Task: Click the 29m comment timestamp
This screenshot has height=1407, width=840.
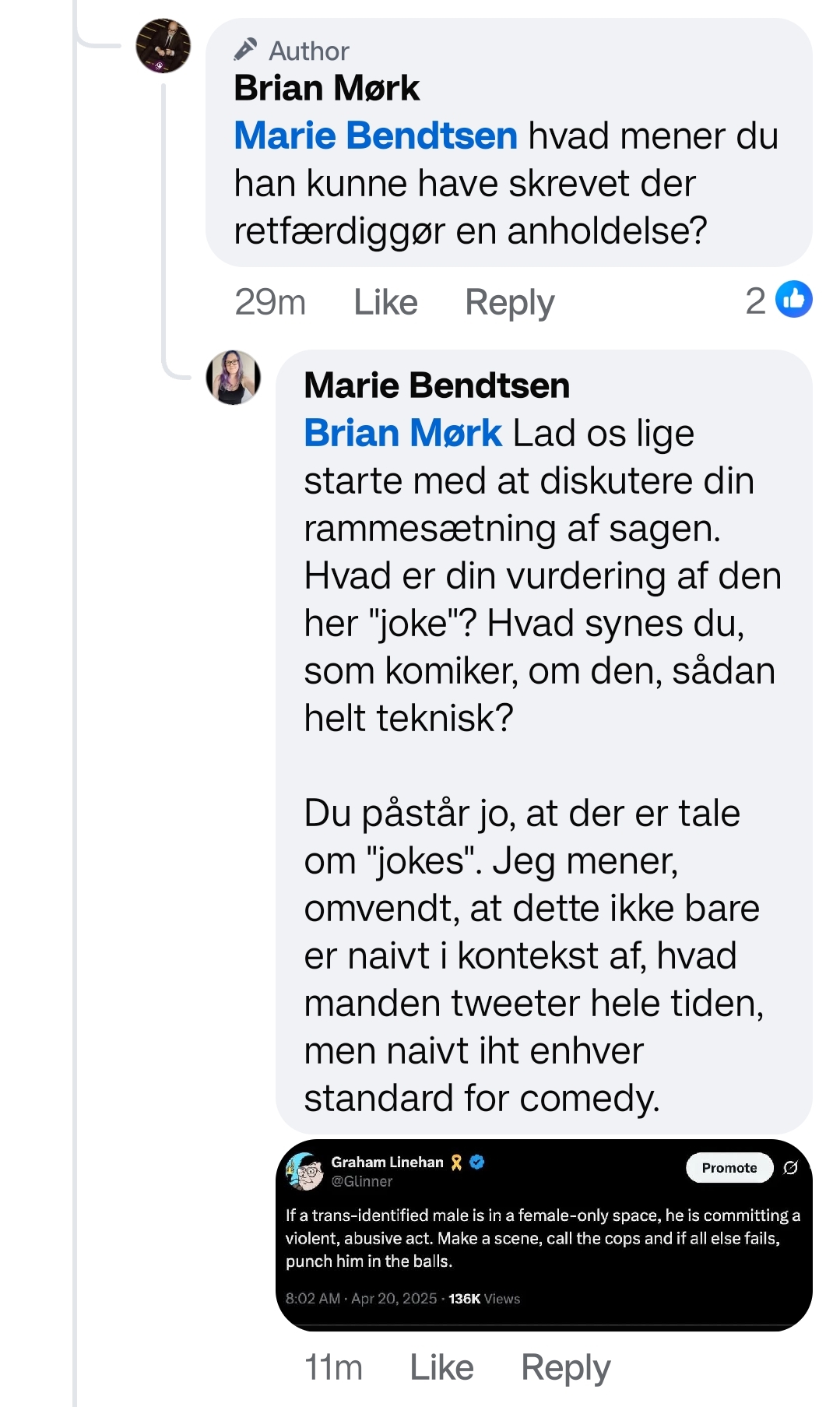Action: (270, 302)
